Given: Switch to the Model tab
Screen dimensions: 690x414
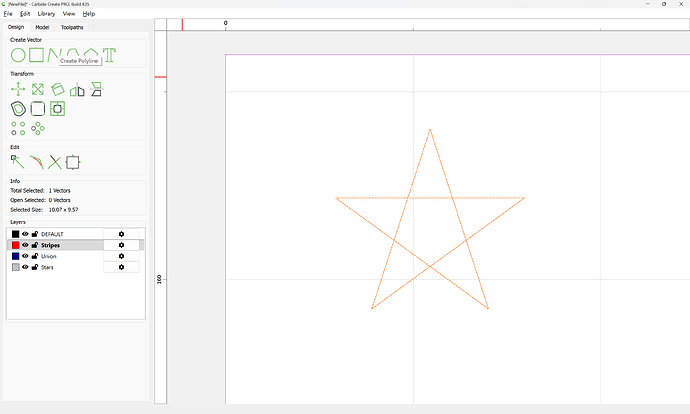Looking at the screenshot, I should 42,27.
